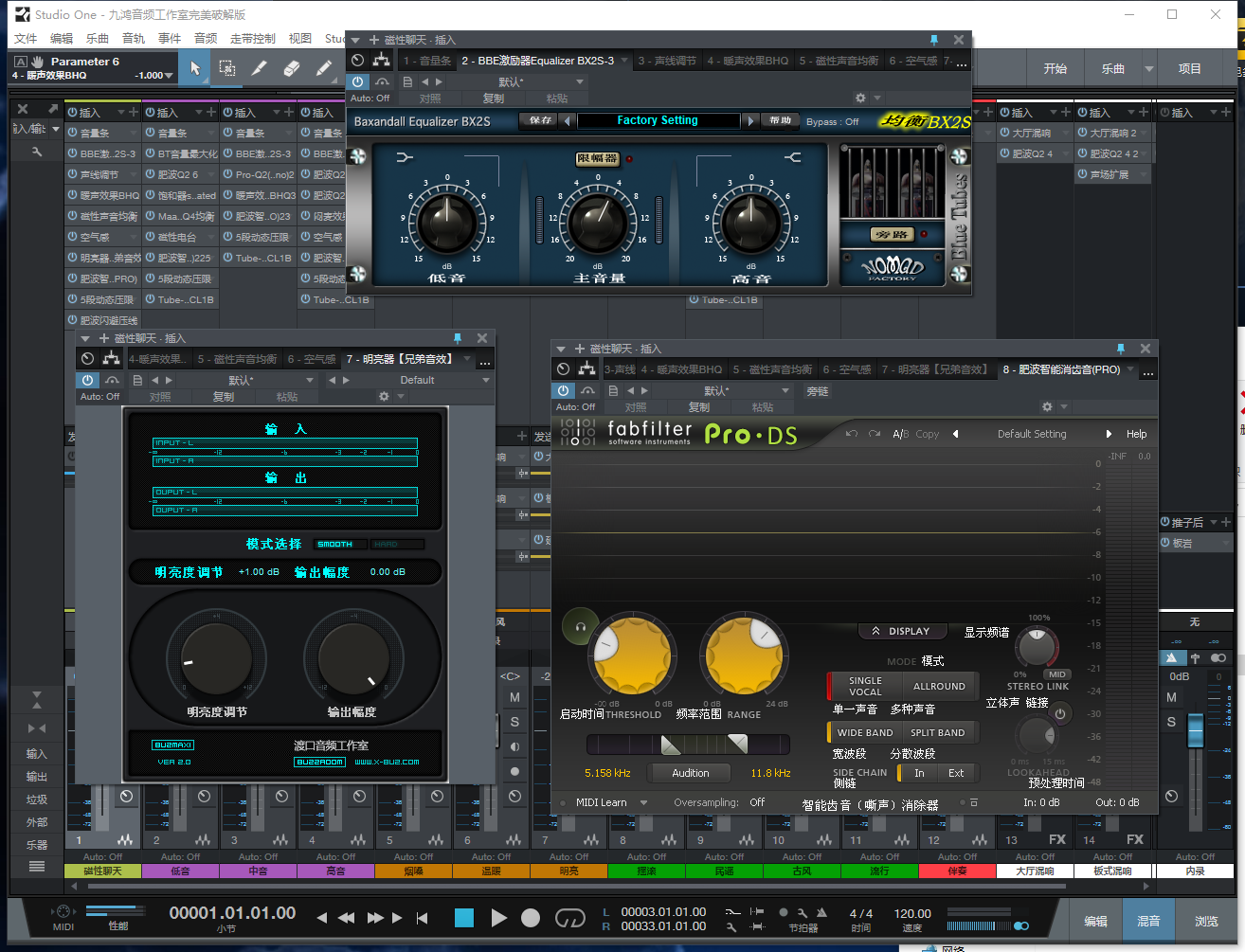Open the 视图 menu

pyautogui.click(x=299, y=39)
